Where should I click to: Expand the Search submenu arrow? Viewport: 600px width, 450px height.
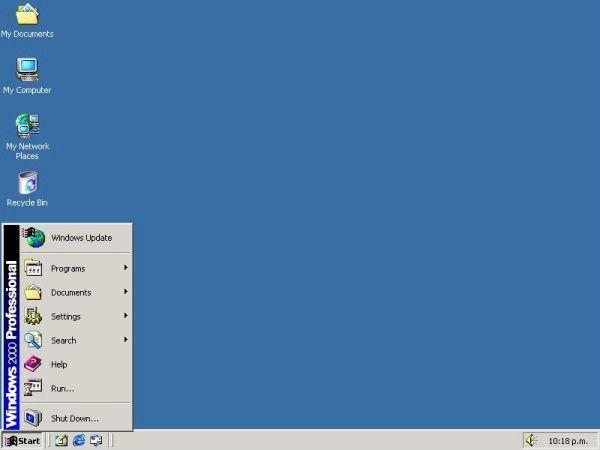[x=125, y=340]
